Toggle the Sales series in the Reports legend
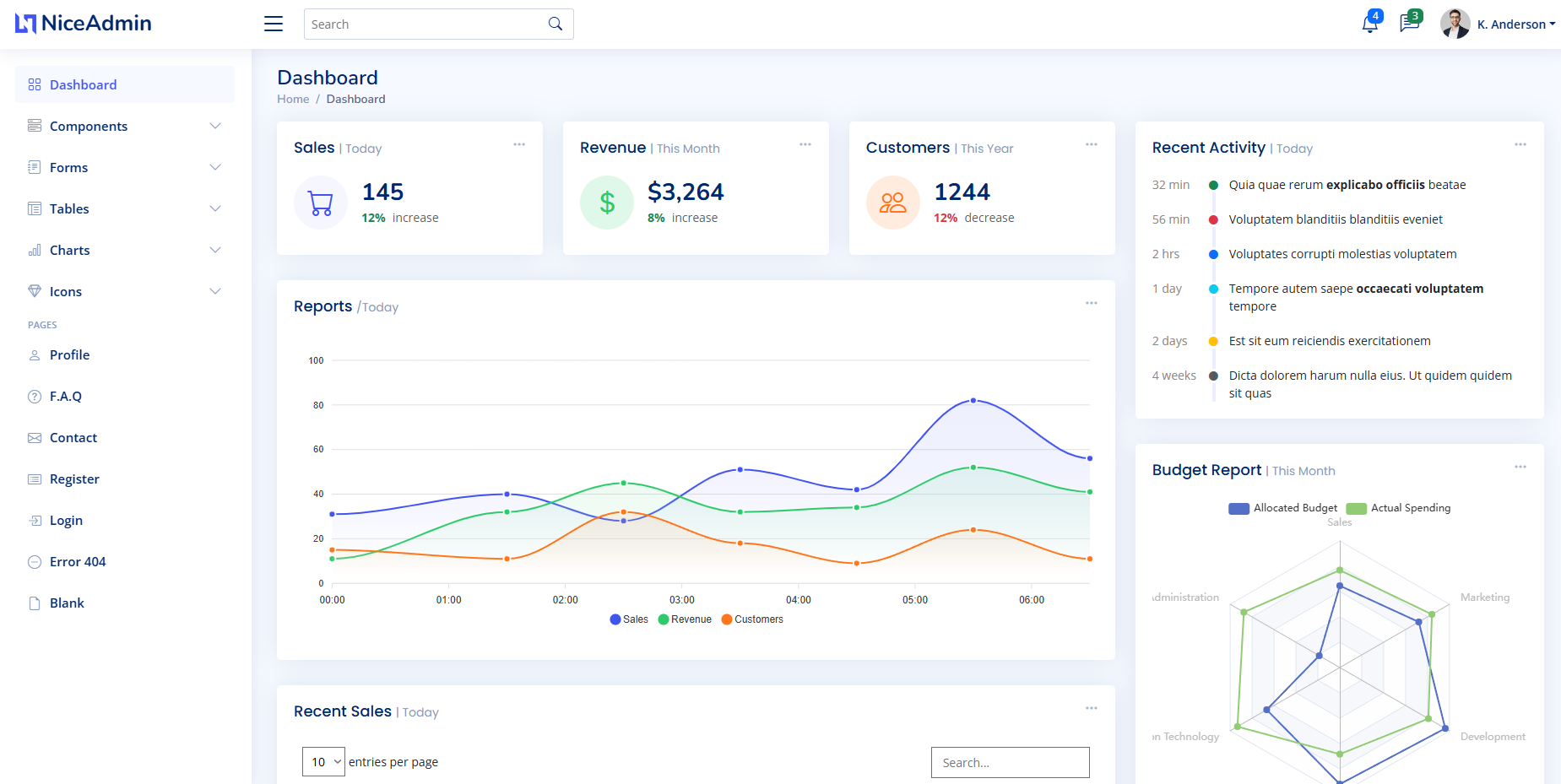This screenshot has height=784, width=1561. 628,619
